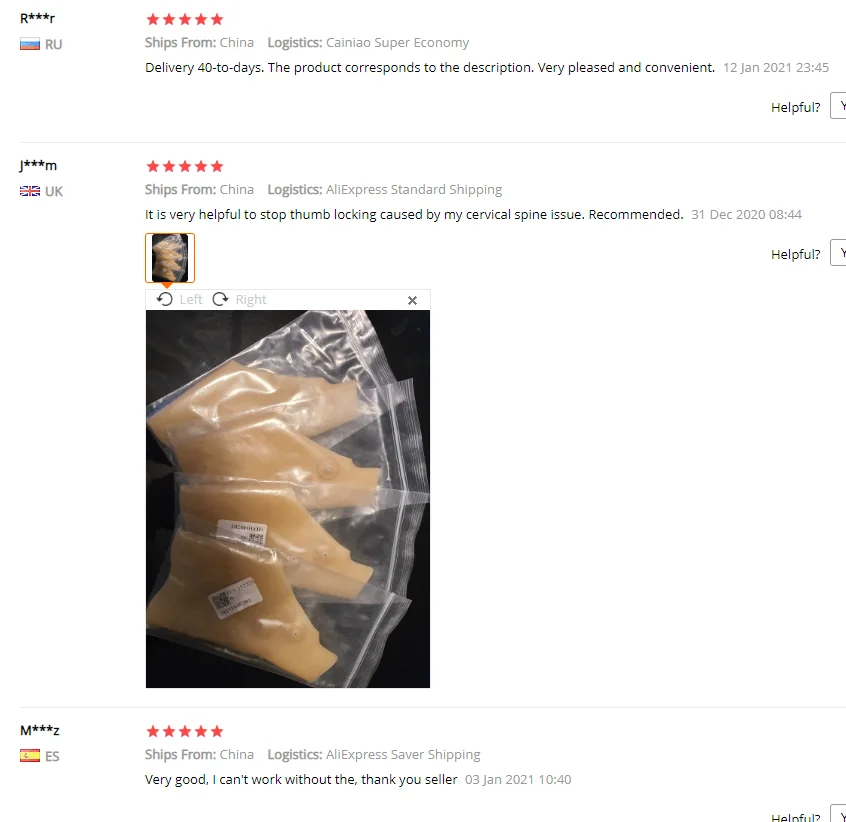Click the five-star rating of R***r's review
Image resolution: width=846 pixels, height=822 pixels.
185,20
